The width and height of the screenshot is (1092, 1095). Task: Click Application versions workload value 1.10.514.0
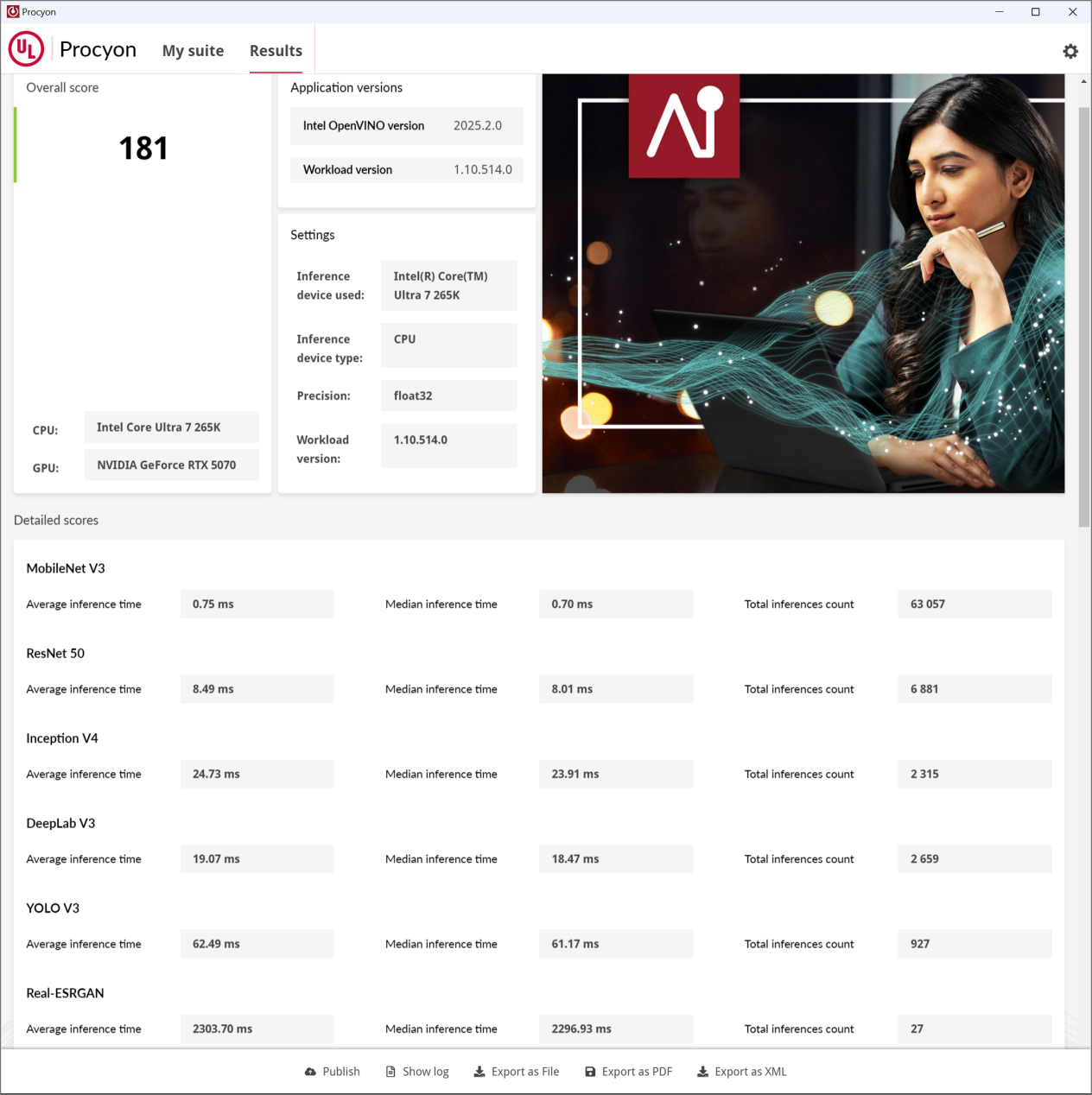tap(483, 169)
